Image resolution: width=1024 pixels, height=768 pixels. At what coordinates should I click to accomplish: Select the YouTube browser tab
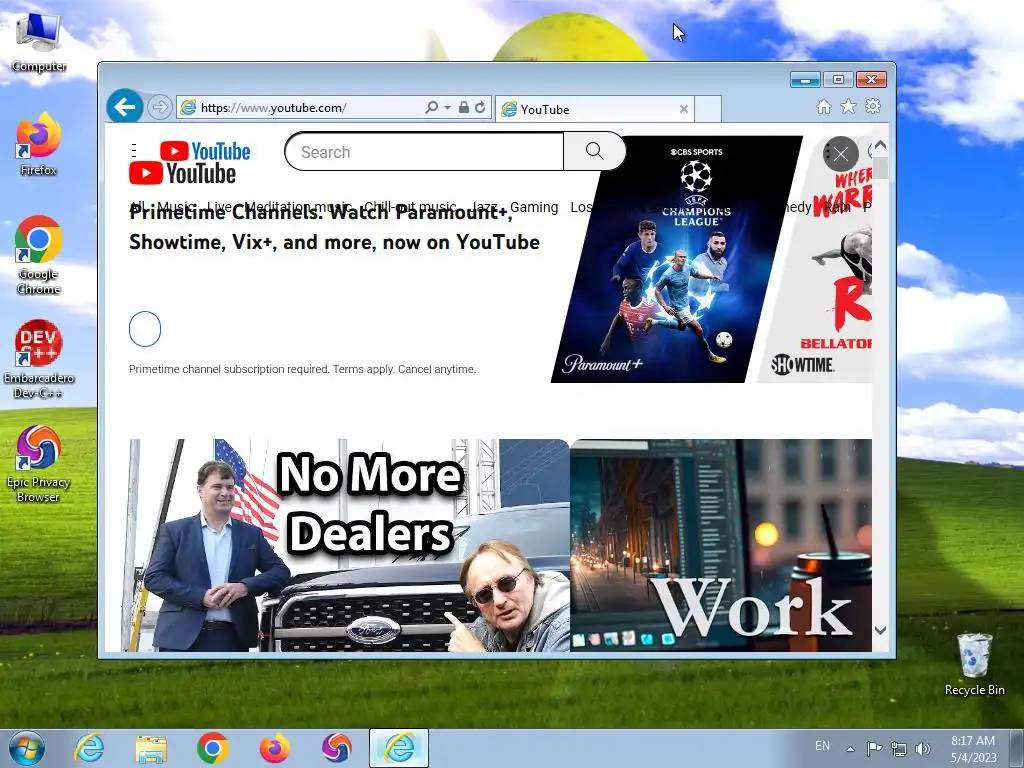click(x=594, y=109)
